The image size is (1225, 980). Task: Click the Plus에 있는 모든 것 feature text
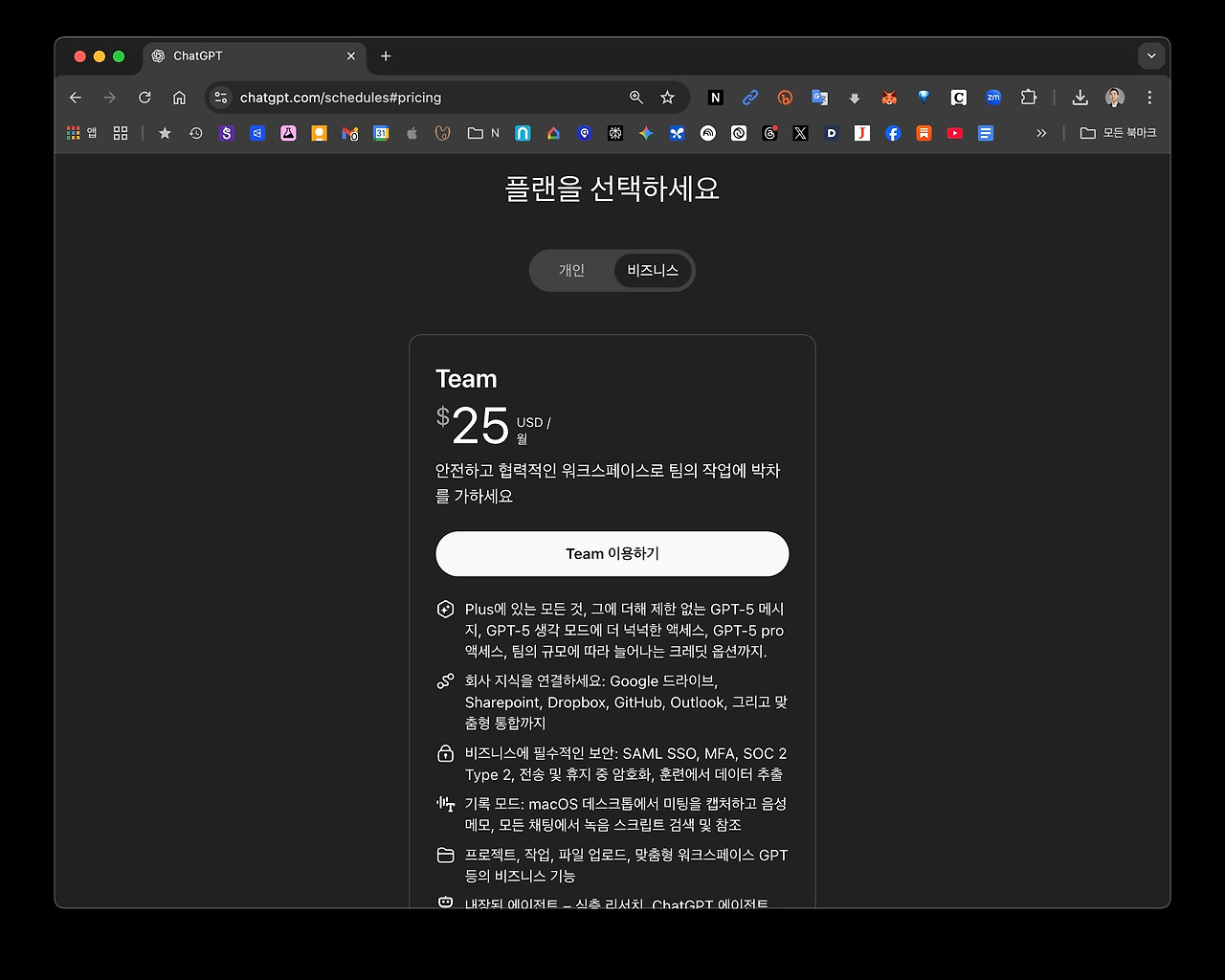[626, 631]
